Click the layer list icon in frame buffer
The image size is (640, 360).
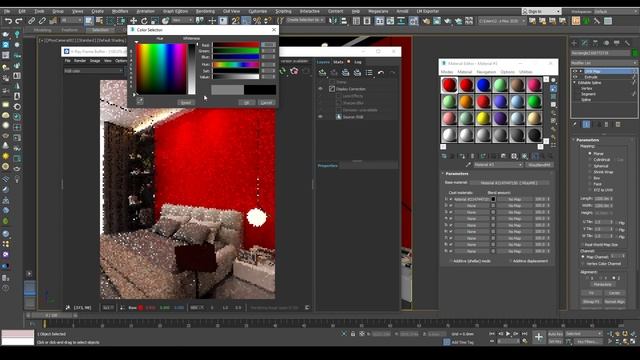point(369,73)
